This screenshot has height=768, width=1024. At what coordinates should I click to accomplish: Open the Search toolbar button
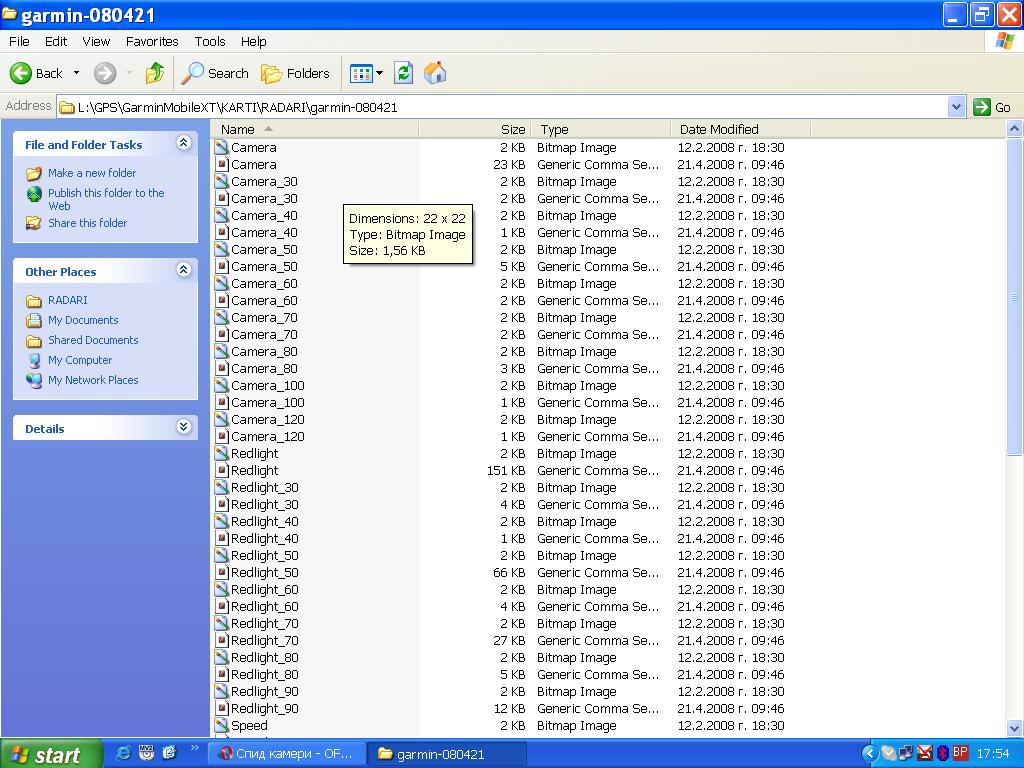tap(215, 73)
